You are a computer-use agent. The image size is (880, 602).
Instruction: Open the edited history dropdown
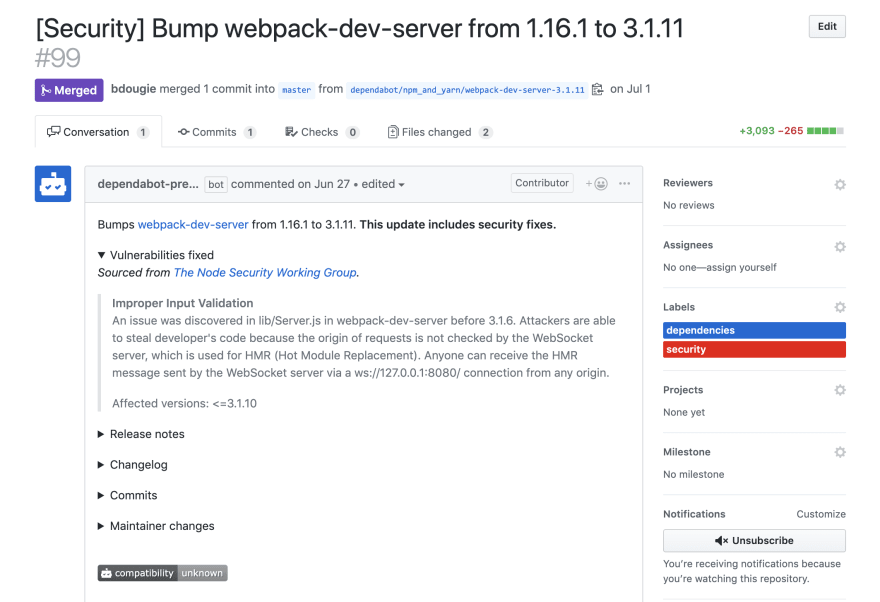(x=383, y=184)
